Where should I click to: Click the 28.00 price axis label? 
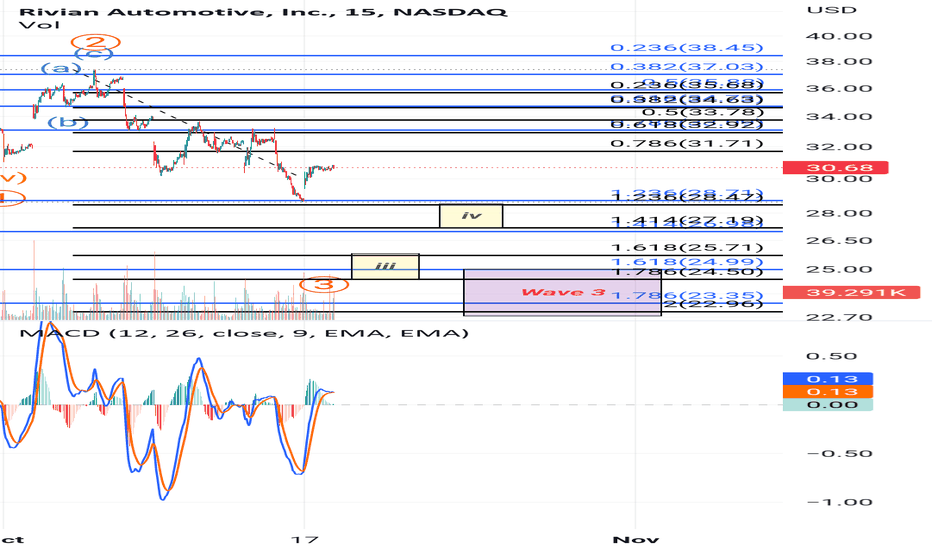click(x=839, y=213)
